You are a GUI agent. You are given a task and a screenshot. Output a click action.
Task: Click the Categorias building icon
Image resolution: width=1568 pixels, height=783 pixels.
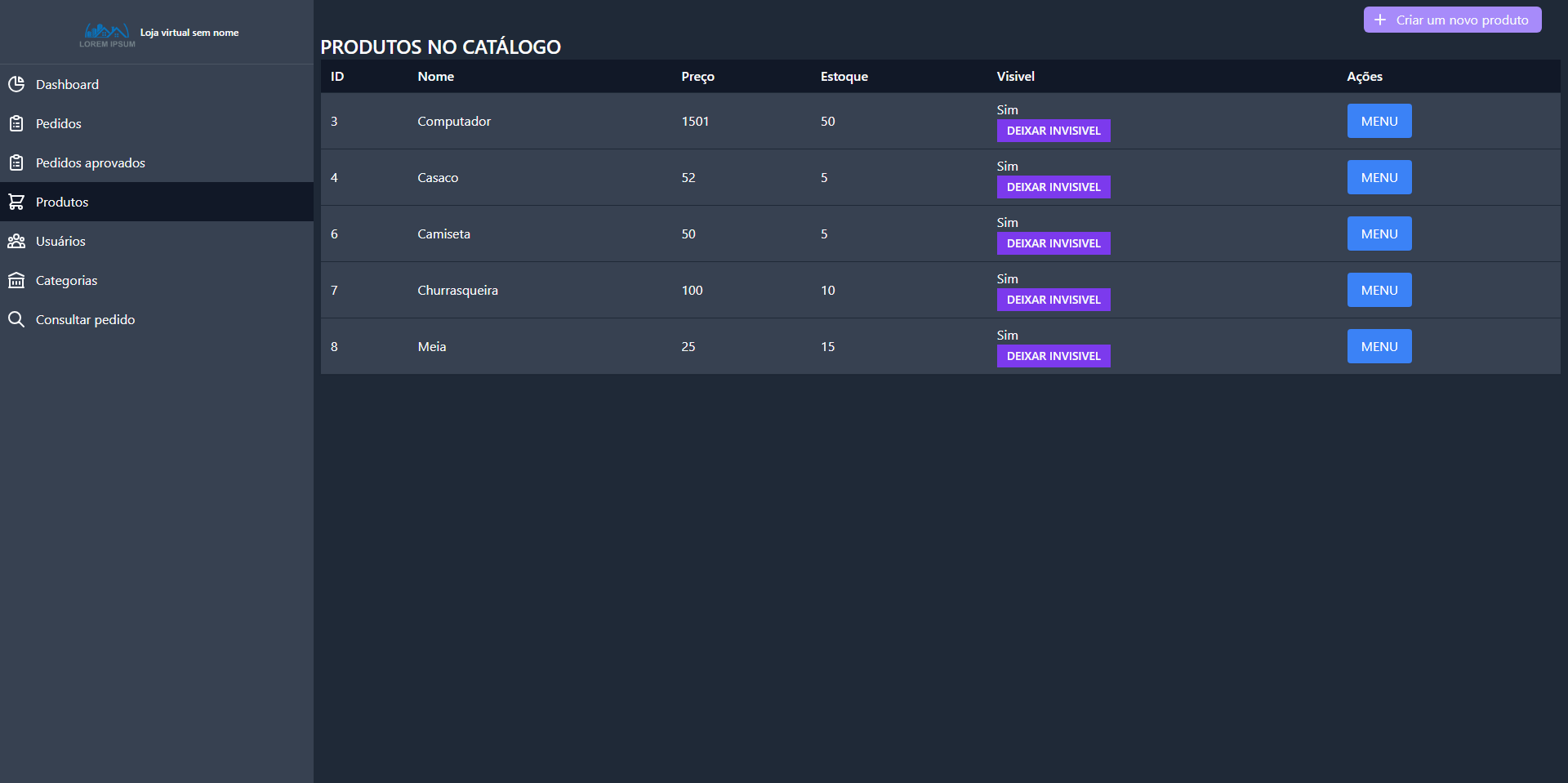tap(16, 279)
